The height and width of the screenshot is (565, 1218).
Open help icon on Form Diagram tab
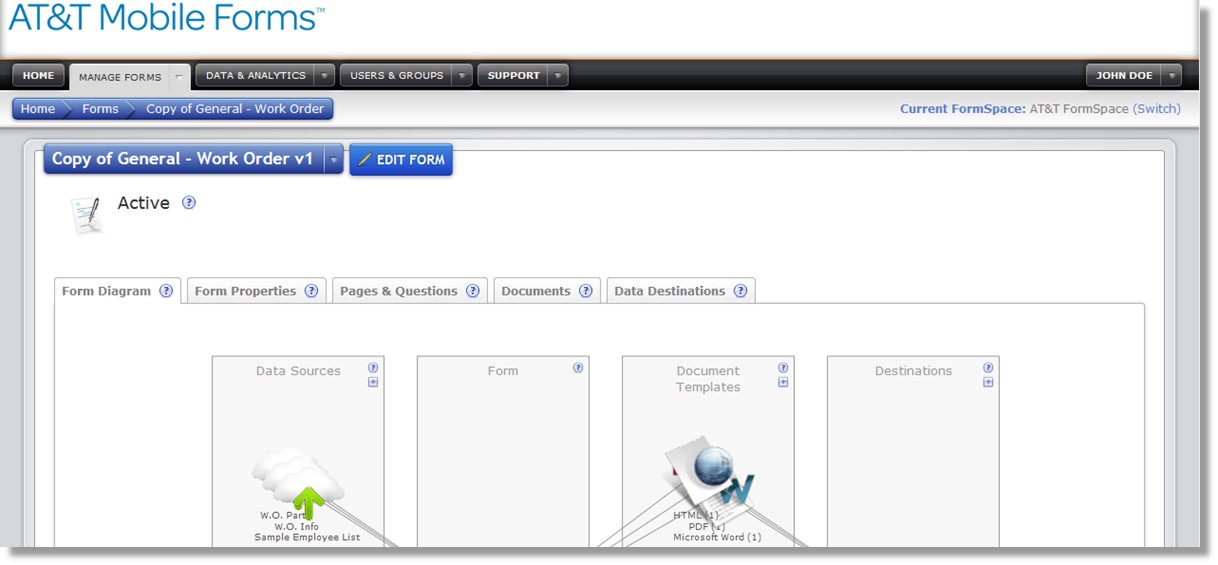click(166, 291)
